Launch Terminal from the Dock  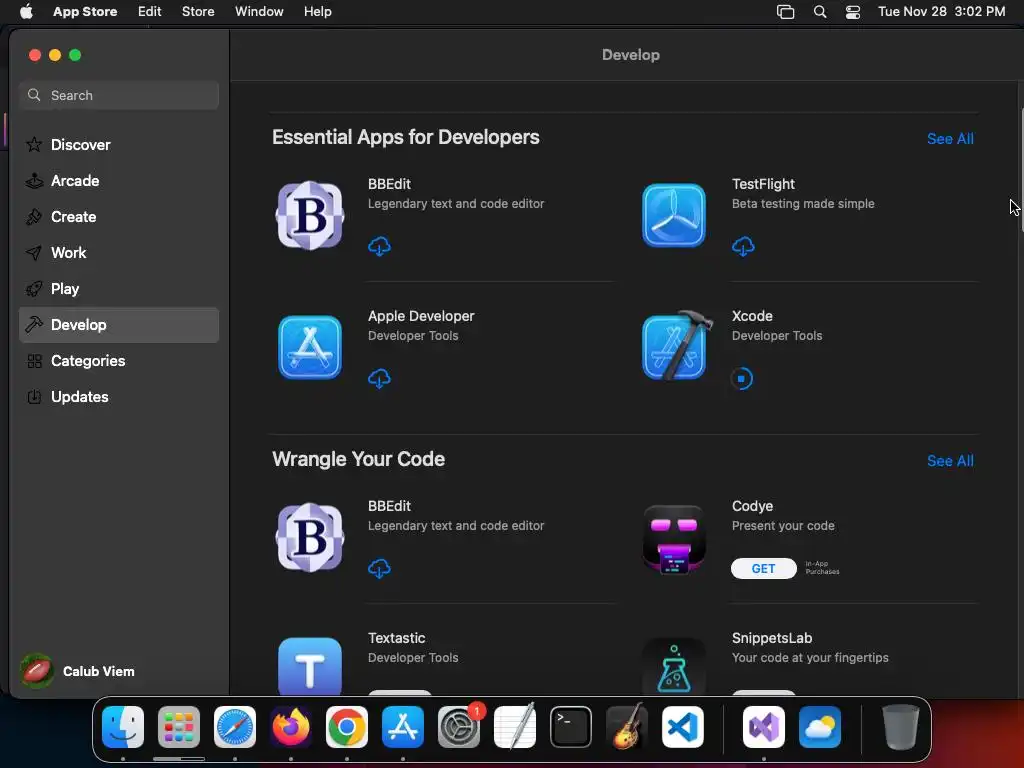[571, 727]
